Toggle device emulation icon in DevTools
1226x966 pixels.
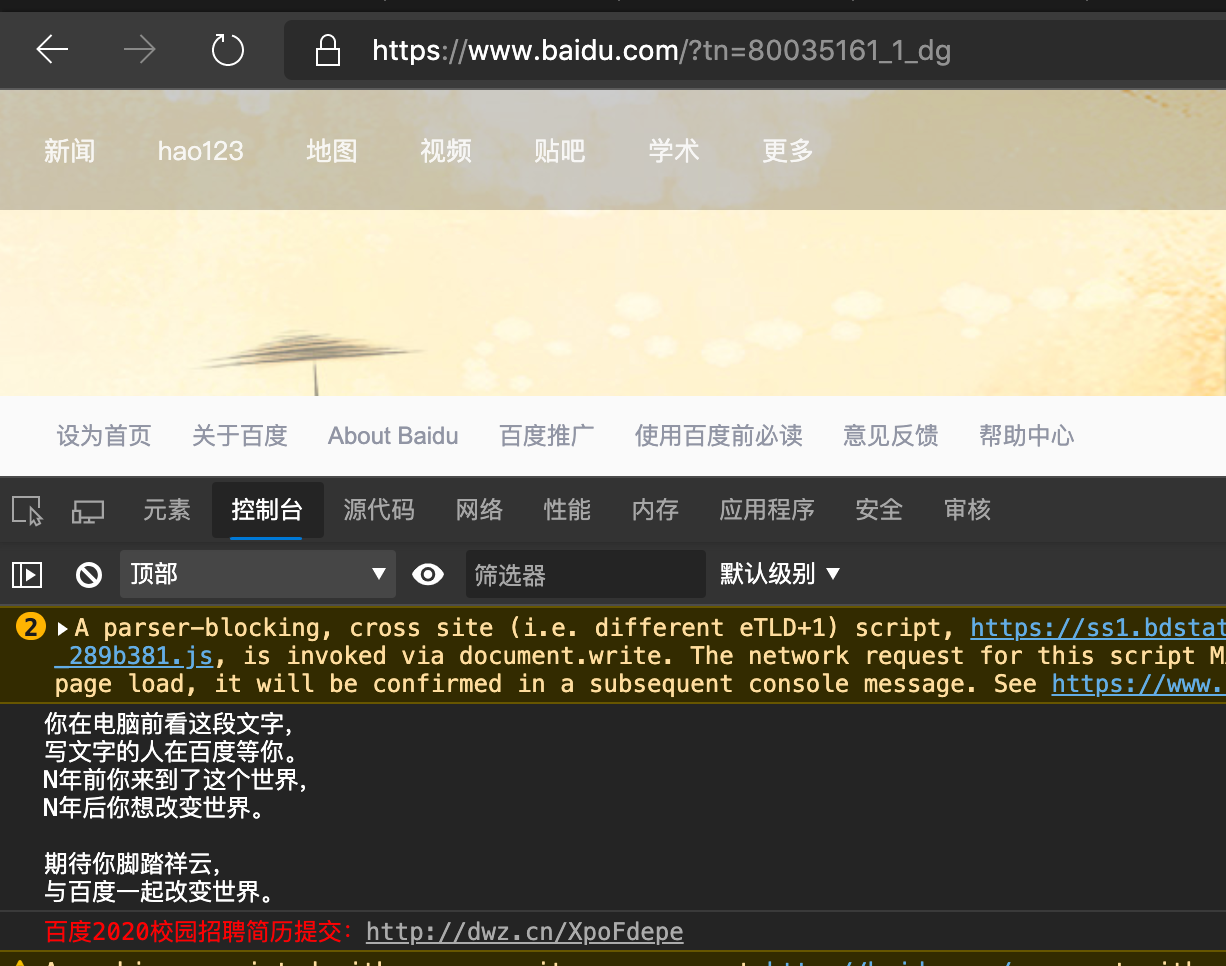88,512
